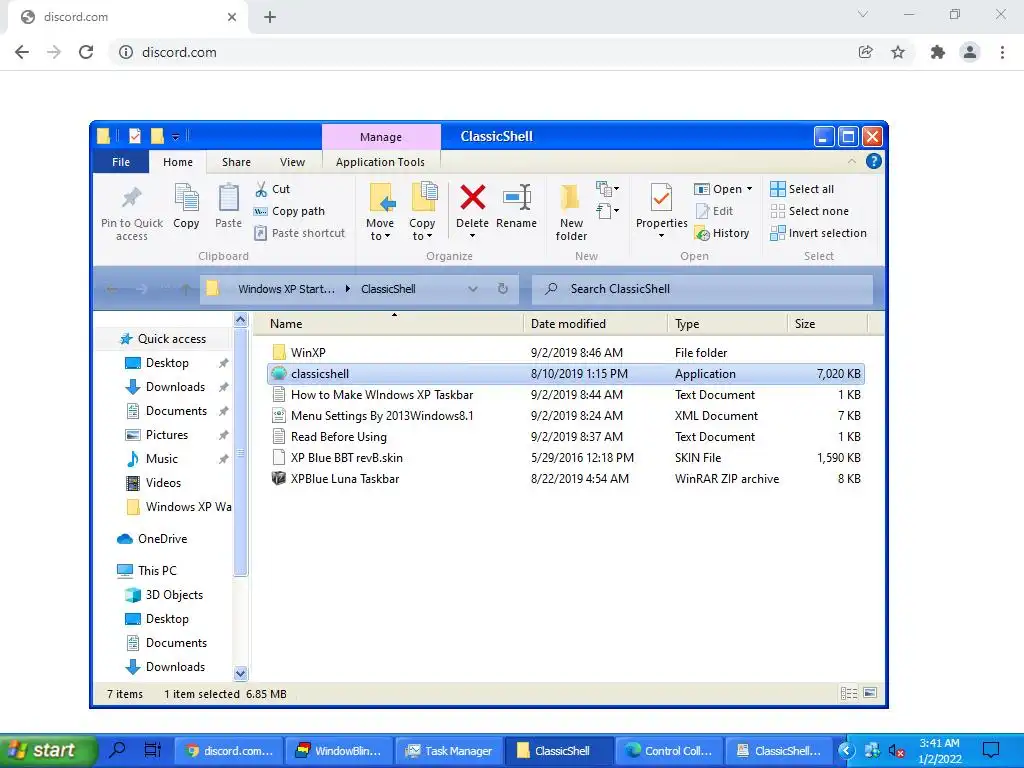Click the Chrome profile avatar icon

tap(970, 52)
